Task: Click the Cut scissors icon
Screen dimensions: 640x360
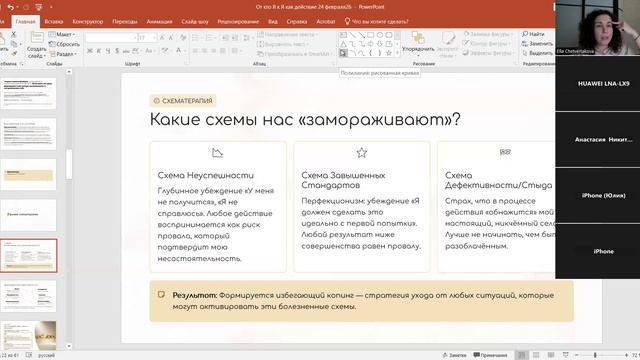Action: [x=13, y=34]
